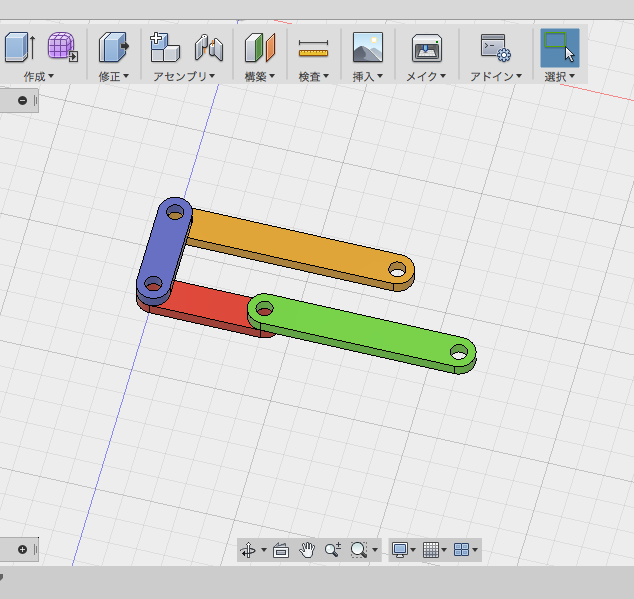Click the Orbit icon in navigation bar

(248, 550)
